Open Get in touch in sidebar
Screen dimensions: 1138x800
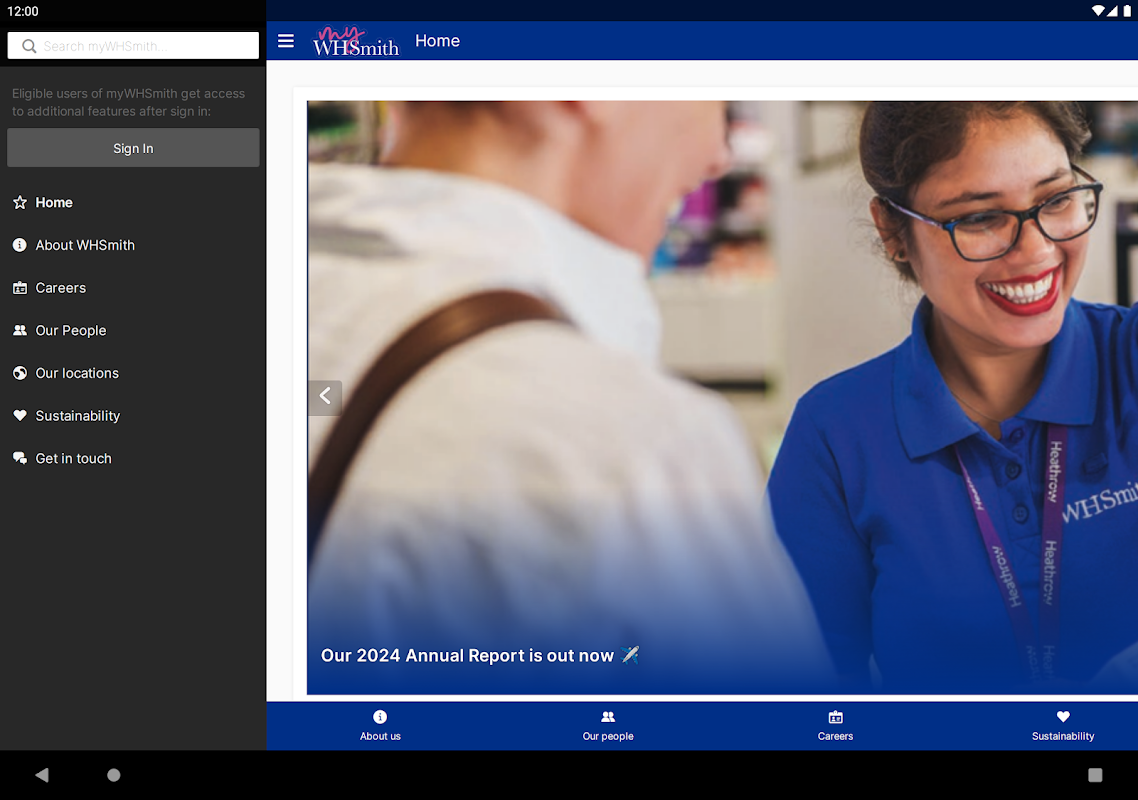[133, 459]
